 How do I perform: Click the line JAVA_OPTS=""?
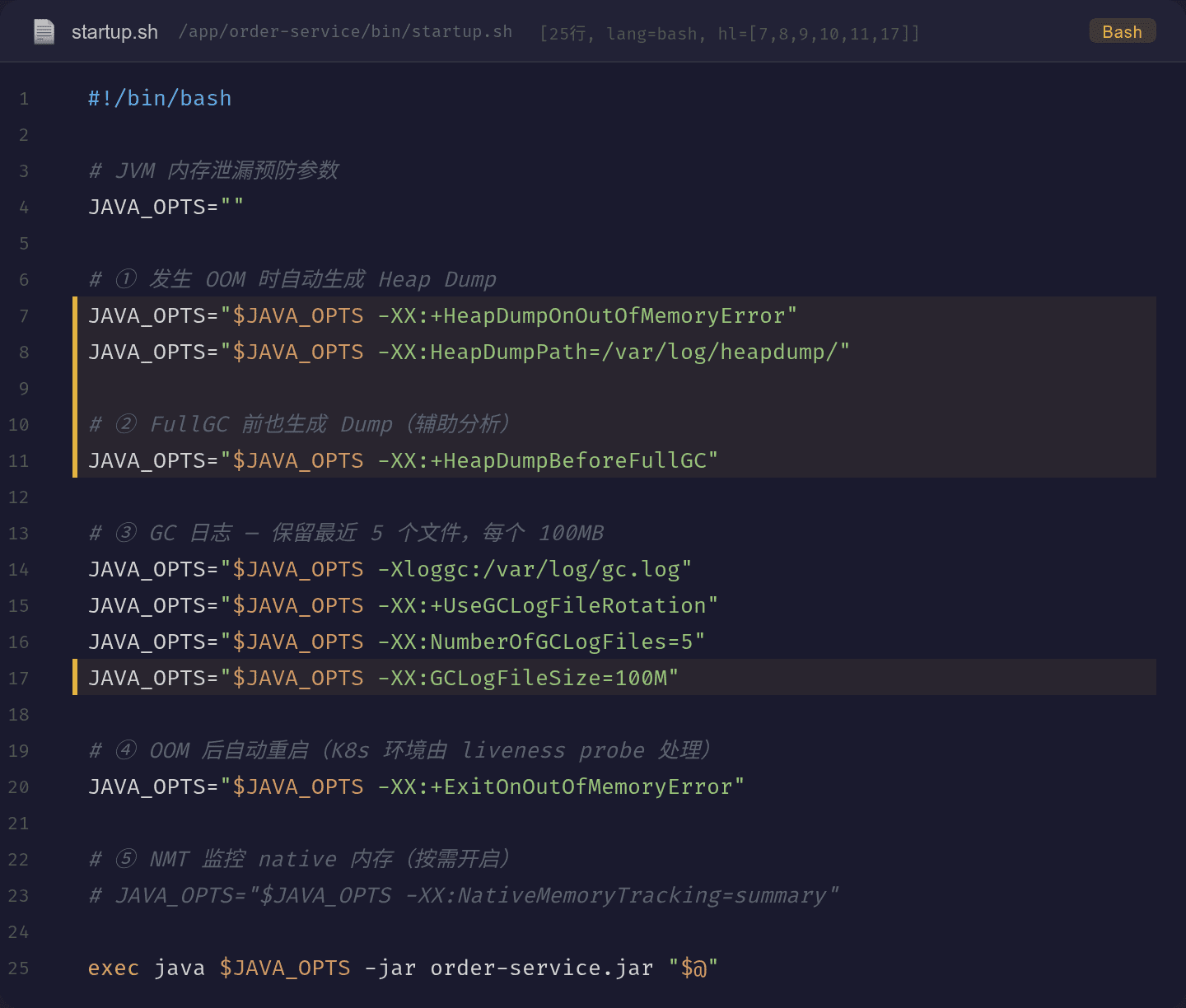[x=166, y=207]
